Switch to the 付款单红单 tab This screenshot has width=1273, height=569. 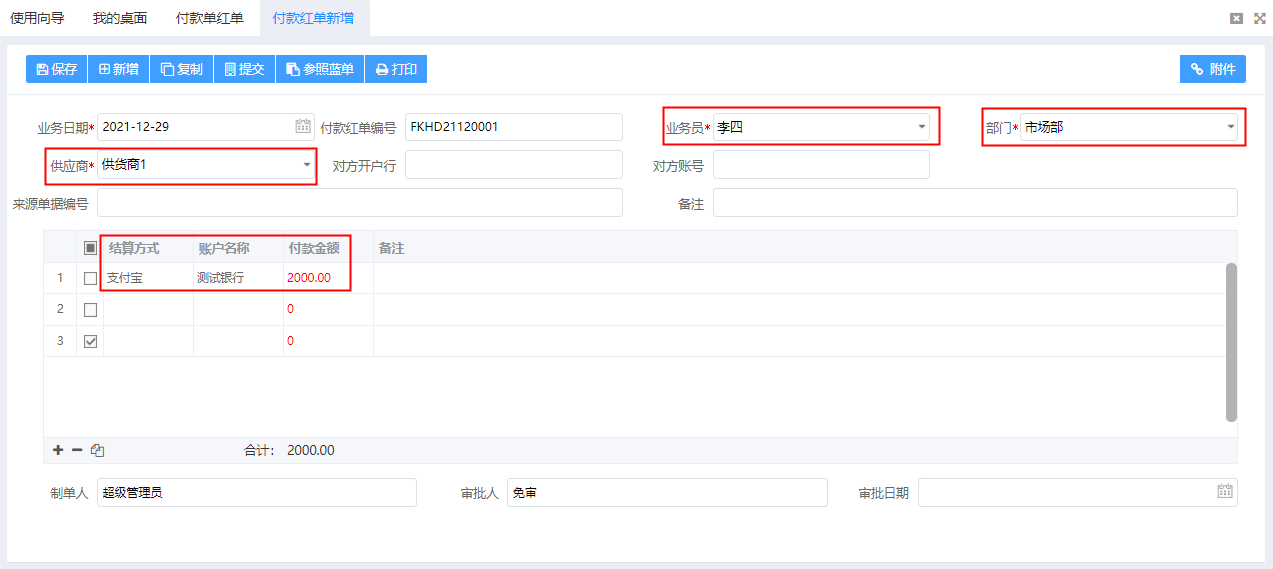pos(209,18)
